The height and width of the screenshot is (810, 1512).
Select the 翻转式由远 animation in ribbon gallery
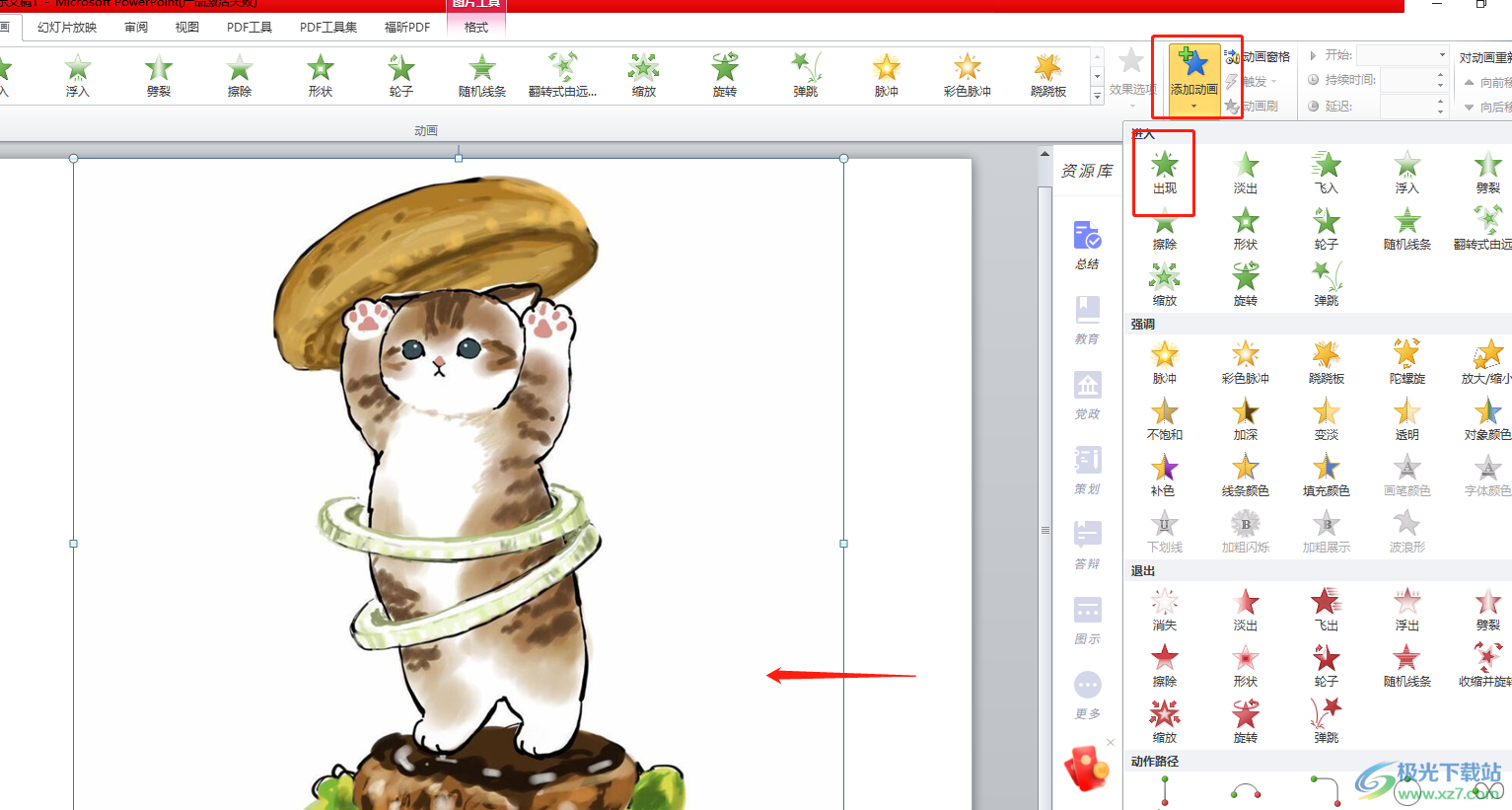click(563, 76)
